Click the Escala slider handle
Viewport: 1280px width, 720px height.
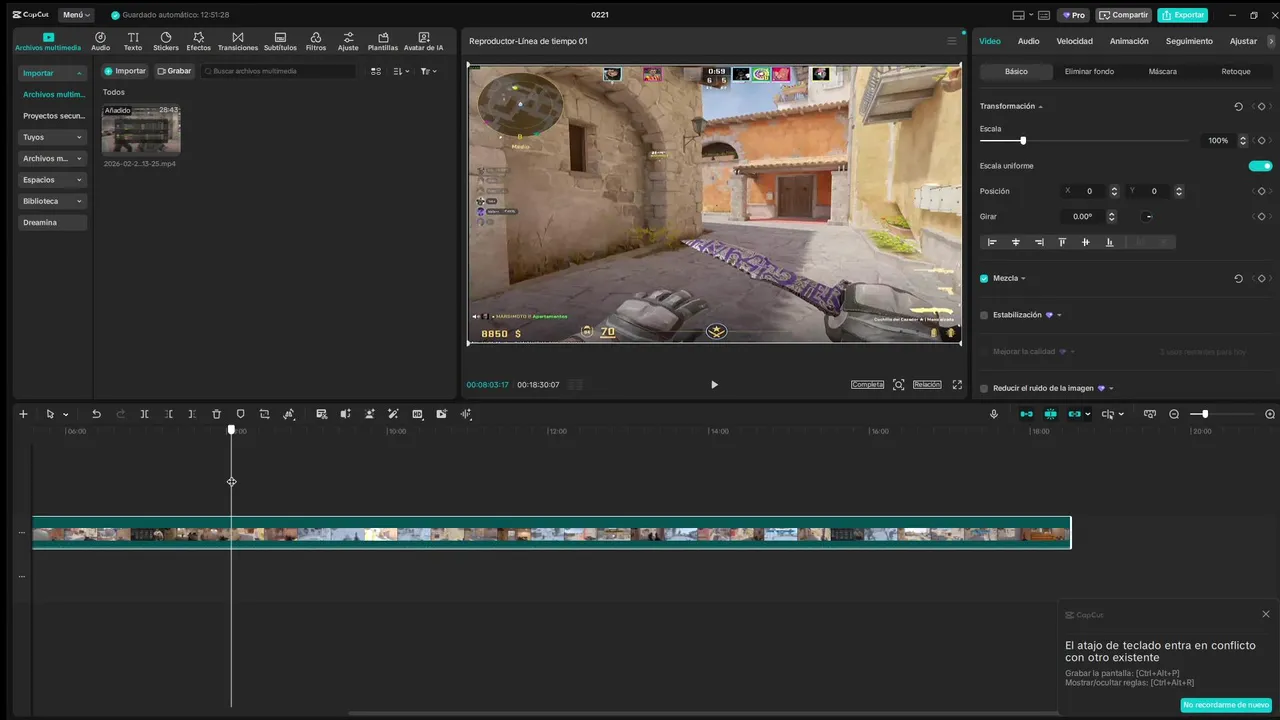pos(1022,141)
